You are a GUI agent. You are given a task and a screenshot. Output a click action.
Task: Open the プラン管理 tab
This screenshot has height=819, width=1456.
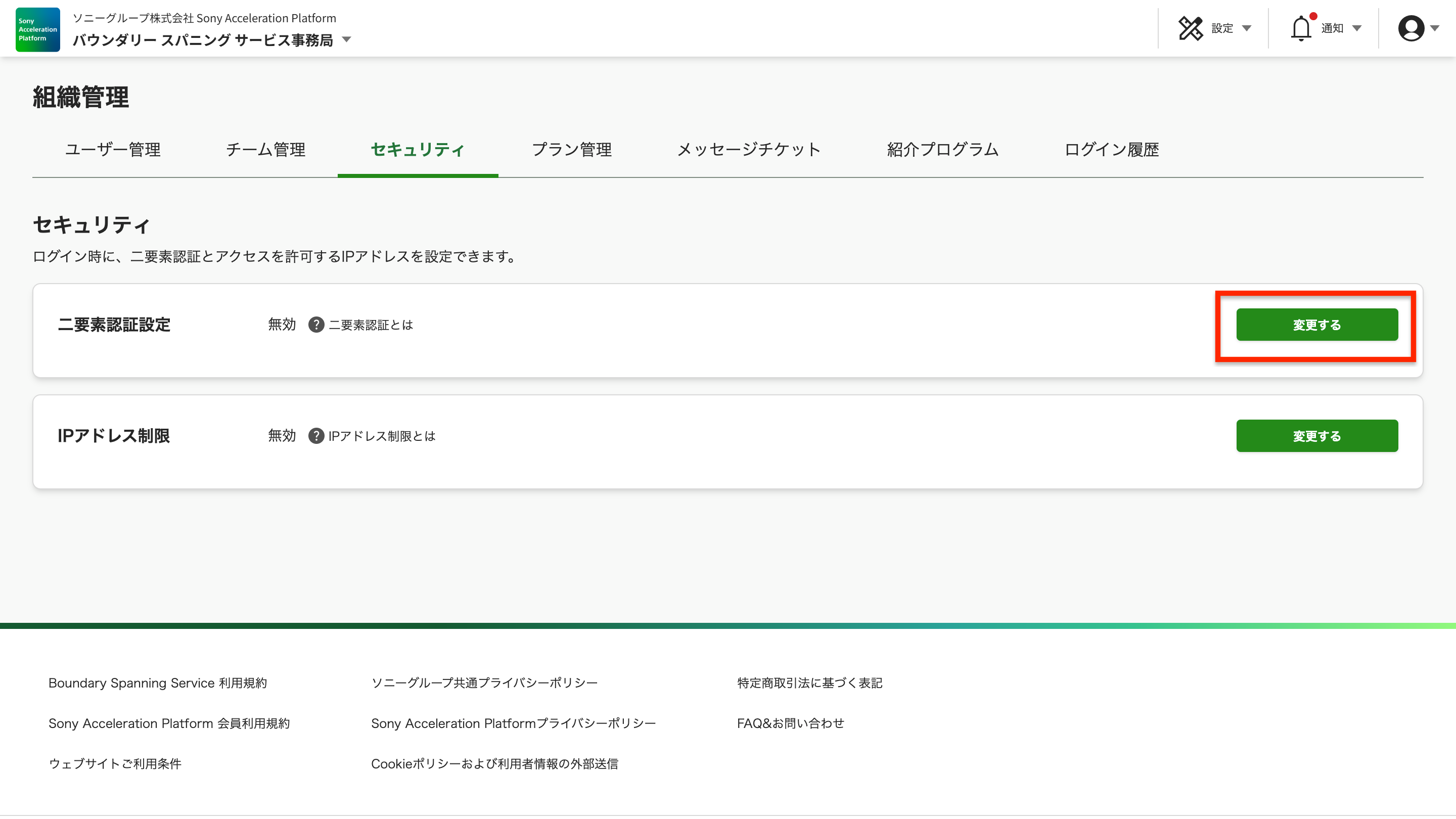pyautogui.click(x=571, y=149)
